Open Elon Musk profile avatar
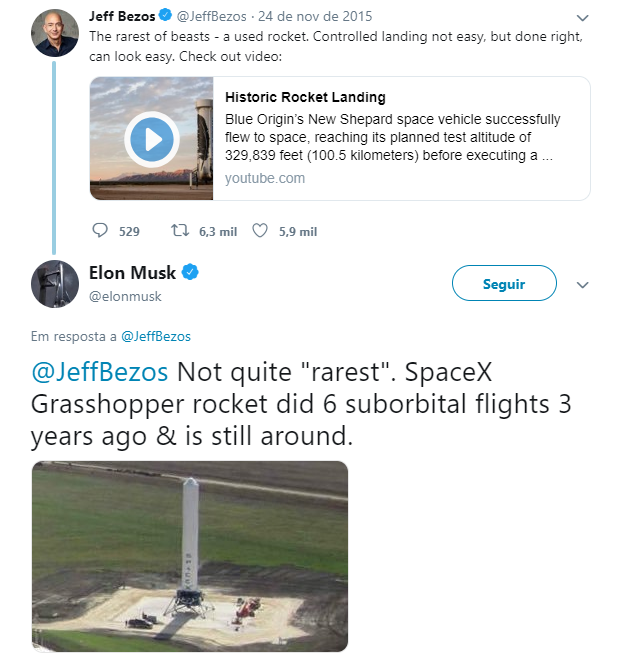This screenshot has width=622, height=662. point(55,283)
